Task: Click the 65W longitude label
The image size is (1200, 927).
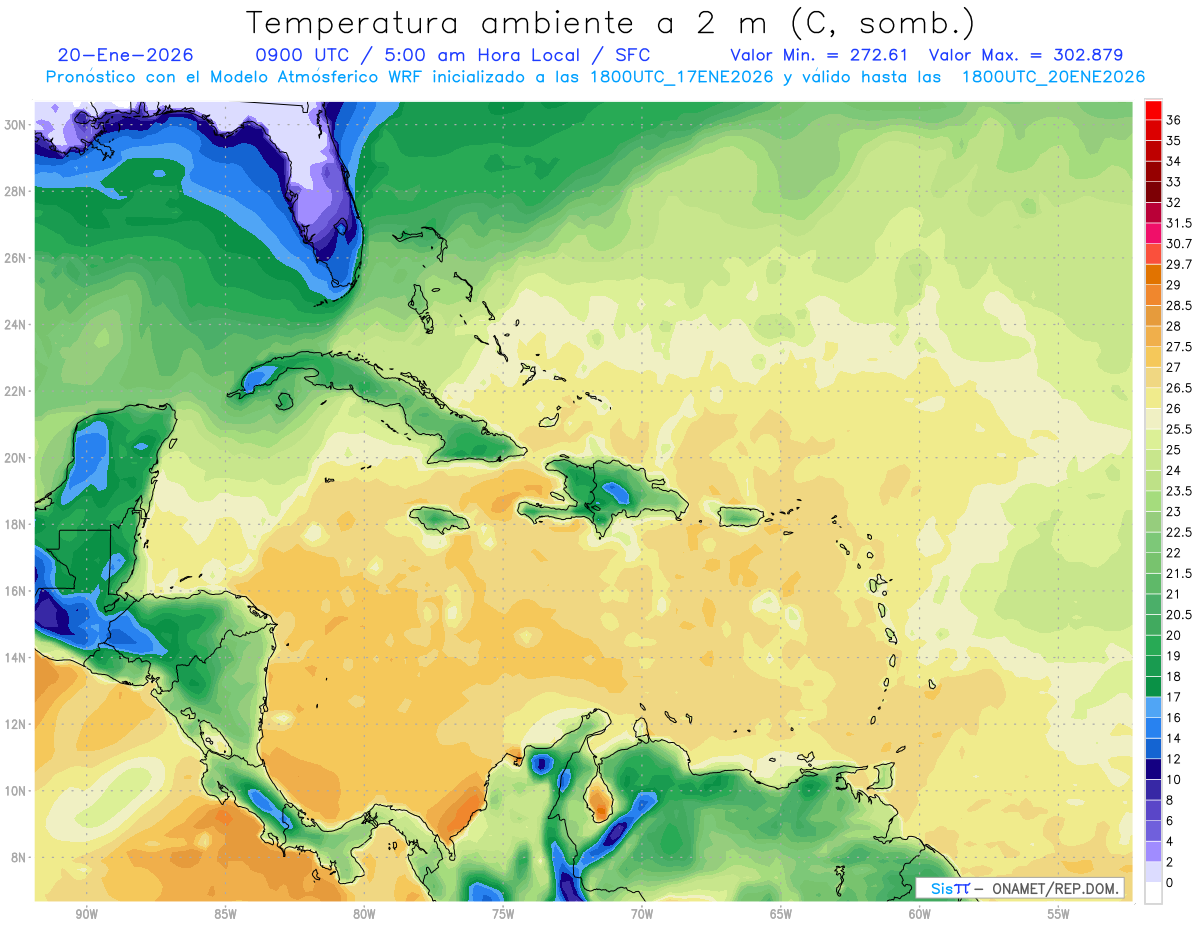Action: [781, 914]
